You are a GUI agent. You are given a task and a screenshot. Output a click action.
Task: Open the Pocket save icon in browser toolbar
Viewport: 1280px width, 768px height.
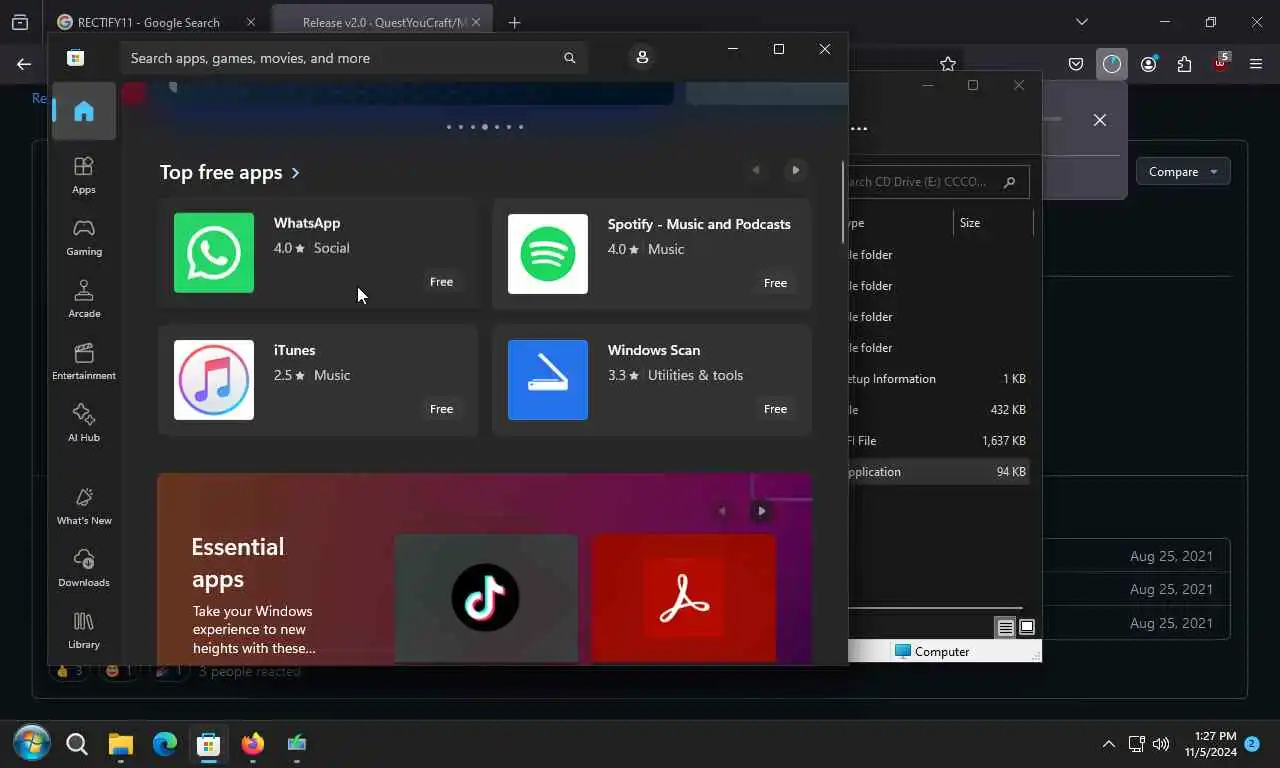tap(1076, 64)
